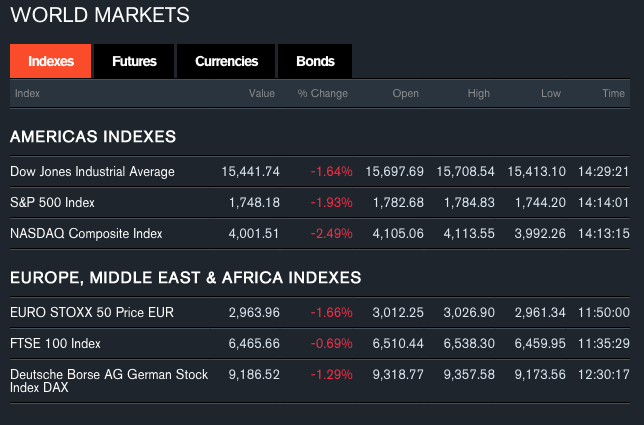Select FTSE 100 open 6,510.44

point(398,343)
